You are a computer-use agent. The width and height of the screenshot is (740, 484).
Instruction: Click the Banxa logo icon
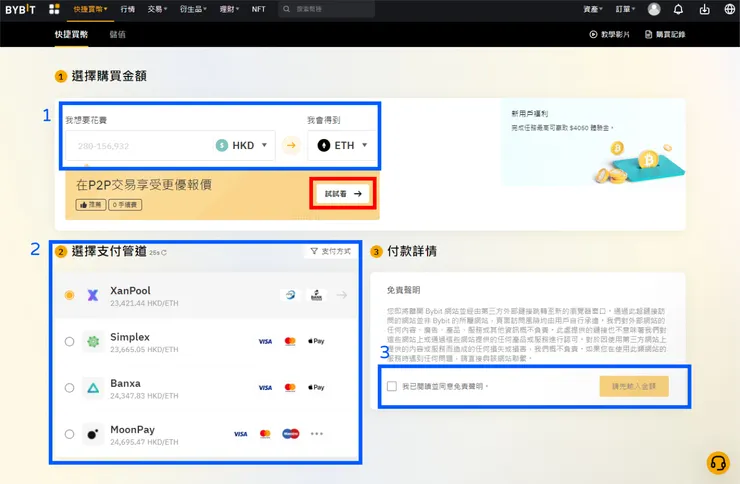(x=93, y=388)
